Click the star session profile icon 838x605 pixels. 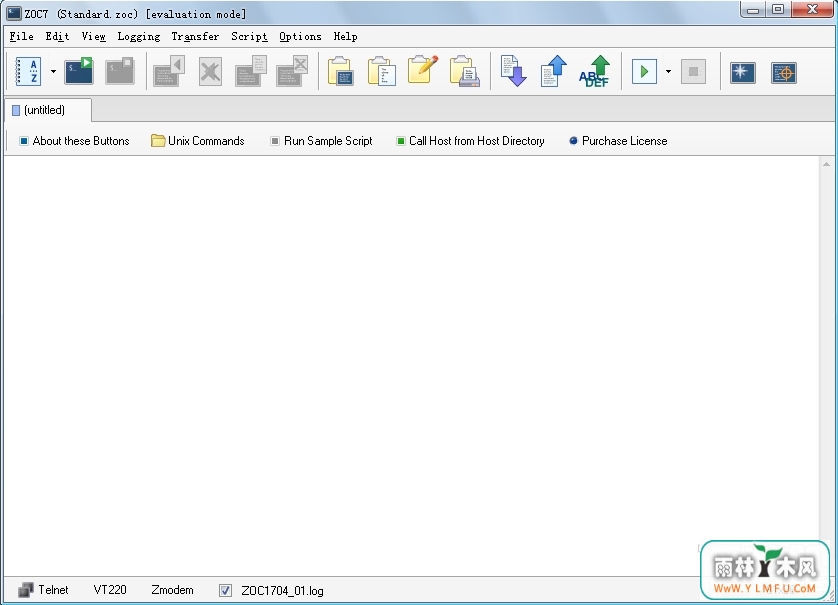click(743, 72)
